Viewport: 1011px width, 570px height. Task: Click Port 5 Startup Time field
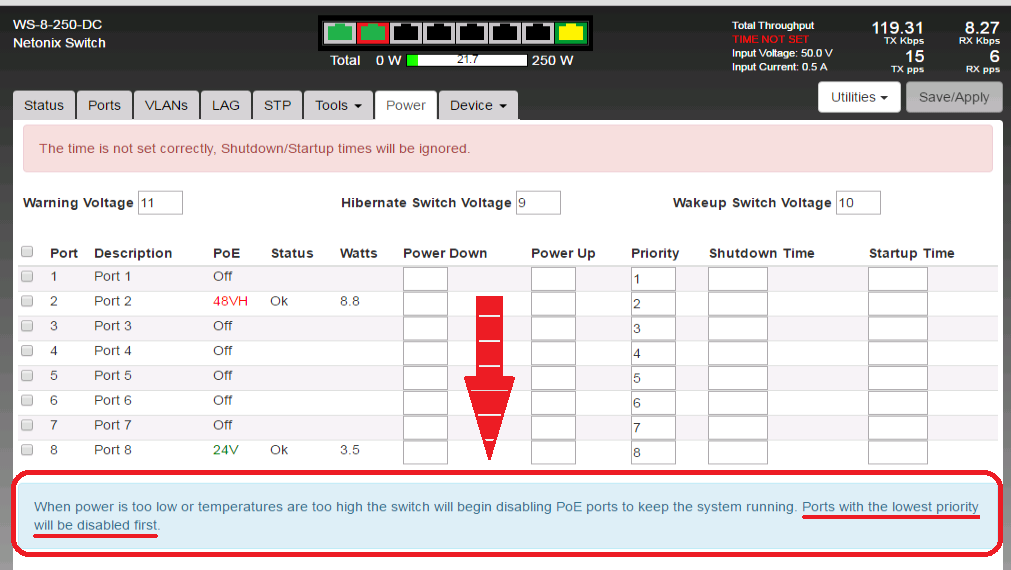click(x=898, y=378)
